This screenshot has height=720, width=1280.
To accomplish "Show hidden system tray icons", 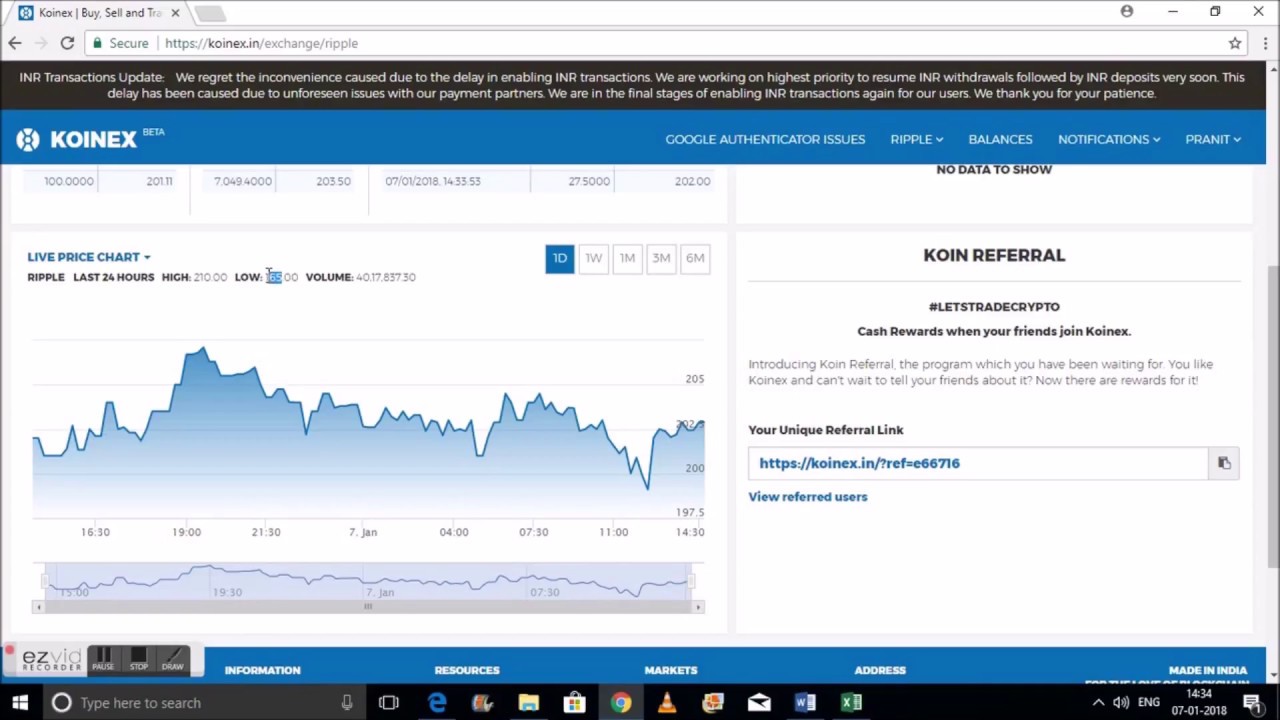I will [1098, 703].
